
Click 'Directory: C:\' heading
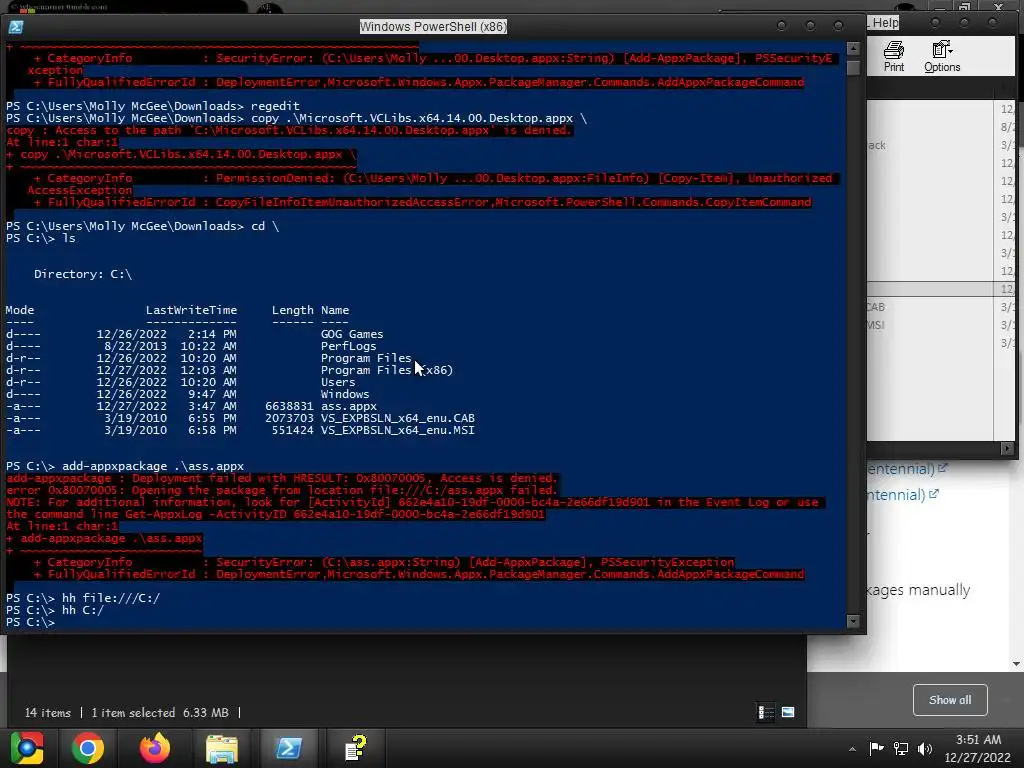pyautogui.click(x=83, y=274)
